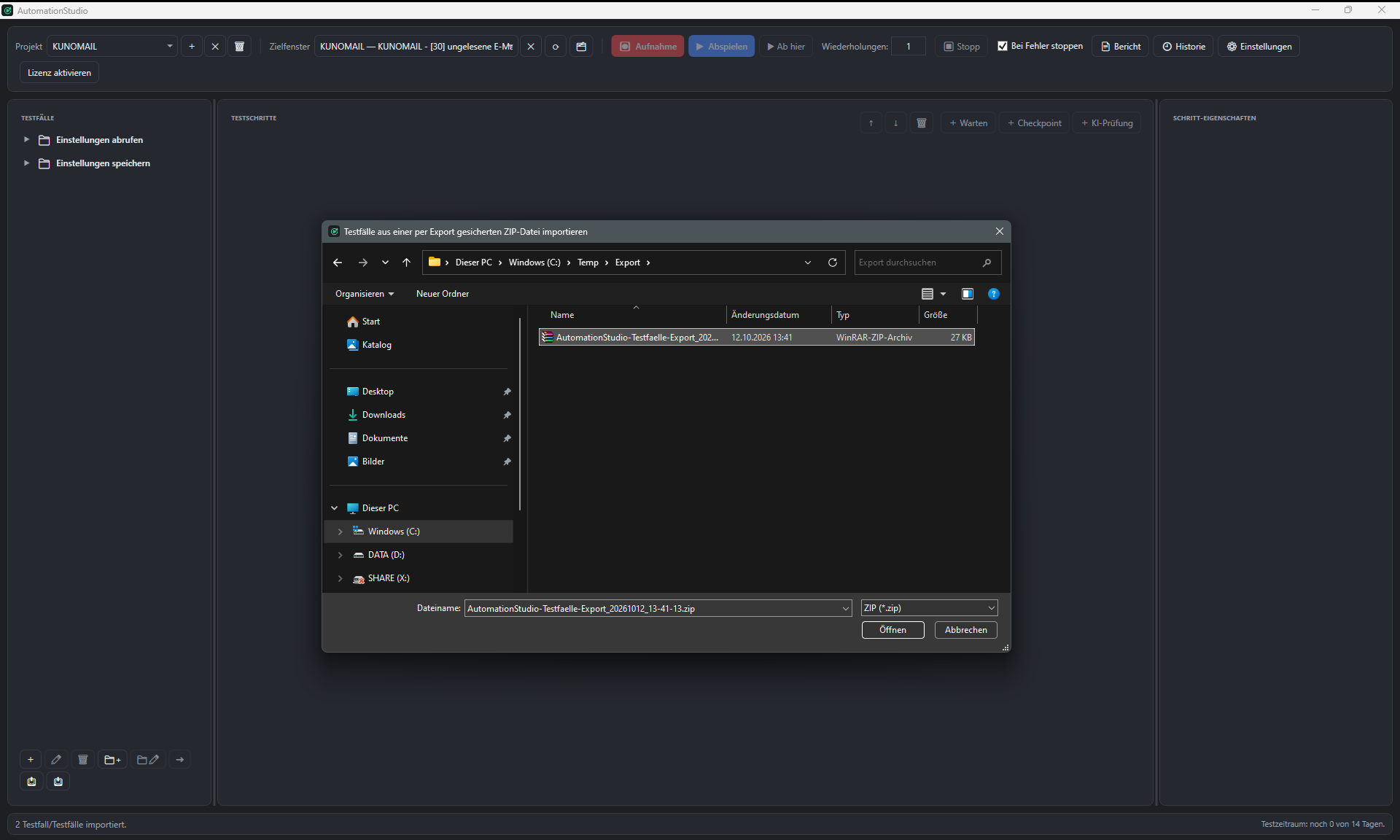Open the ZIP (*.zip) file type dropdown
The height and width of the screenshot is (840, 1400).
(929, 608)
